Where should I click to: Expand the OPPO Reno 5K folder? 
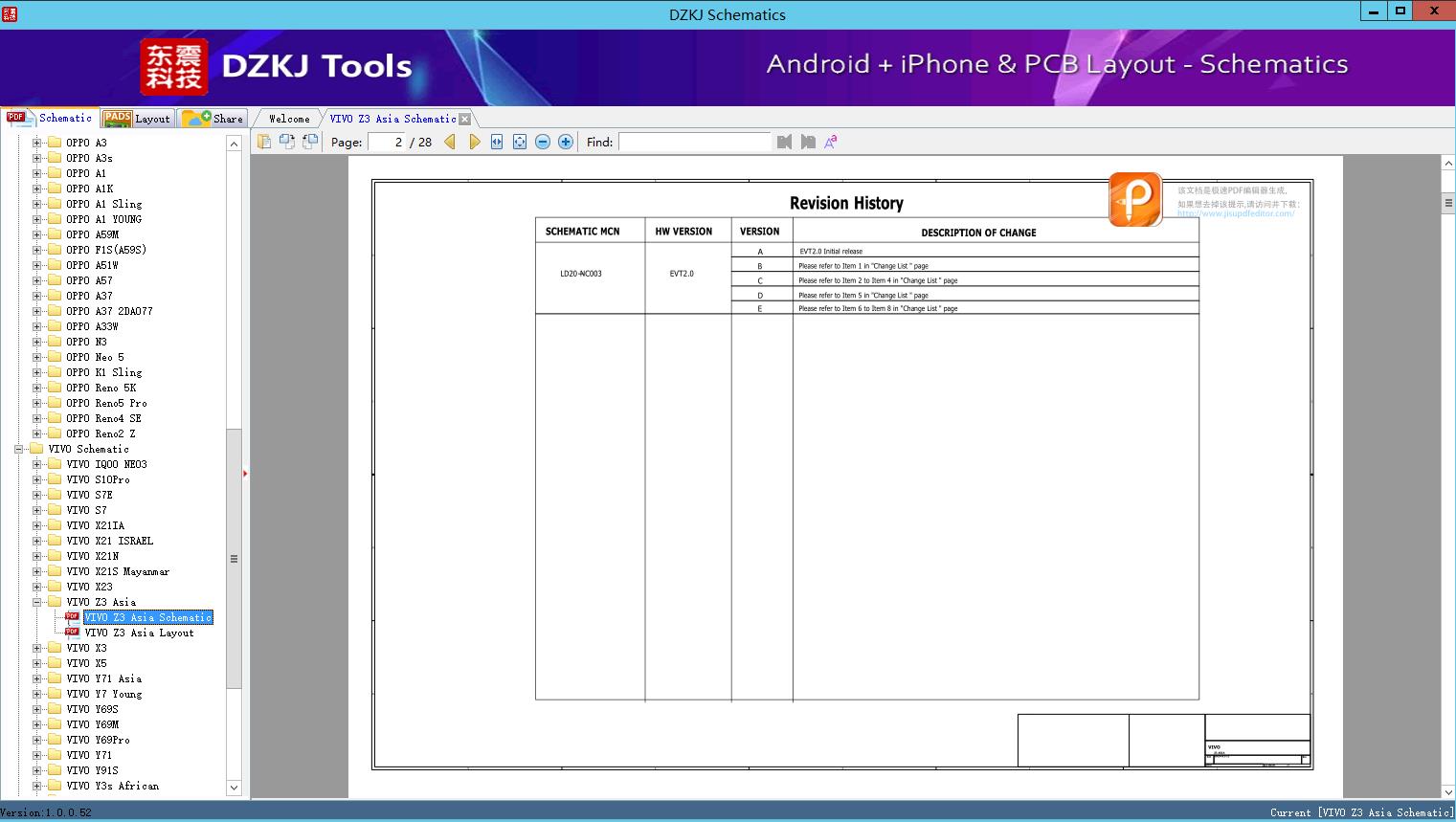(x=36, y=388)
